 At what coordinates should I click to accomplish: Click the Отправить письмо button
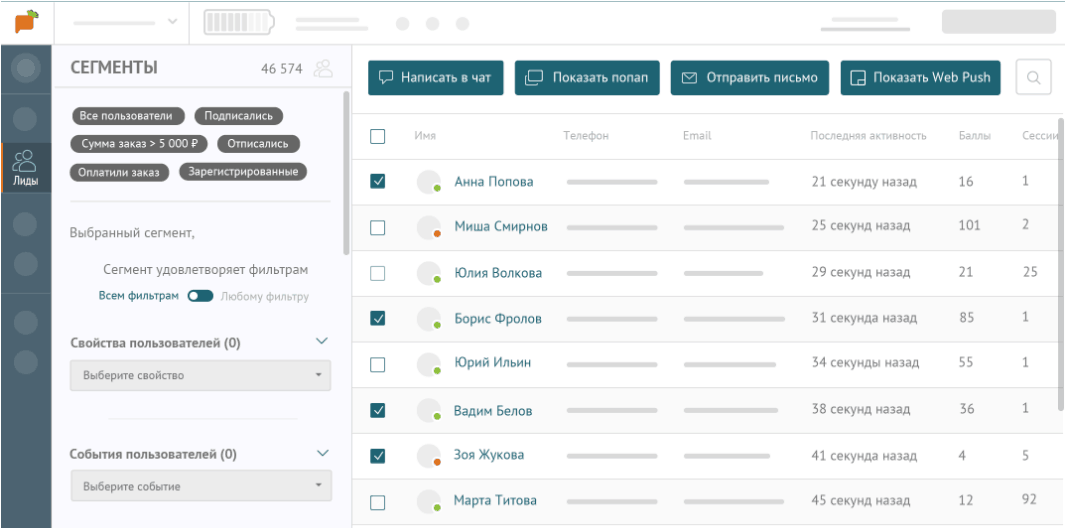point(750,78)
